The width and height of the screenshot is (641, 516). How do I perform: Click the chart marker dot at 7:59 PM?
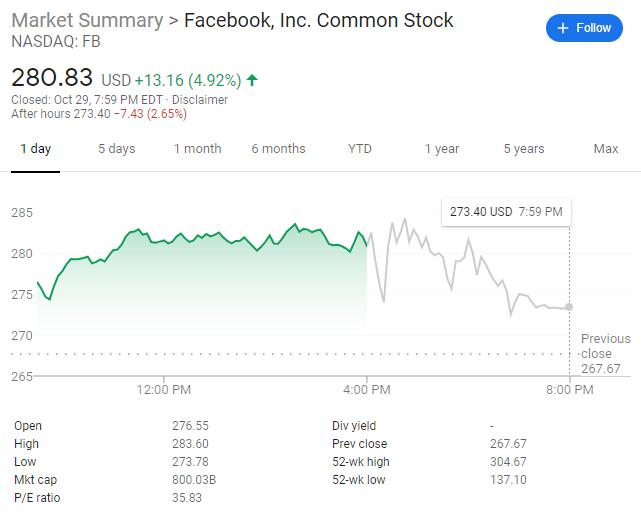[x=569, y=307]
